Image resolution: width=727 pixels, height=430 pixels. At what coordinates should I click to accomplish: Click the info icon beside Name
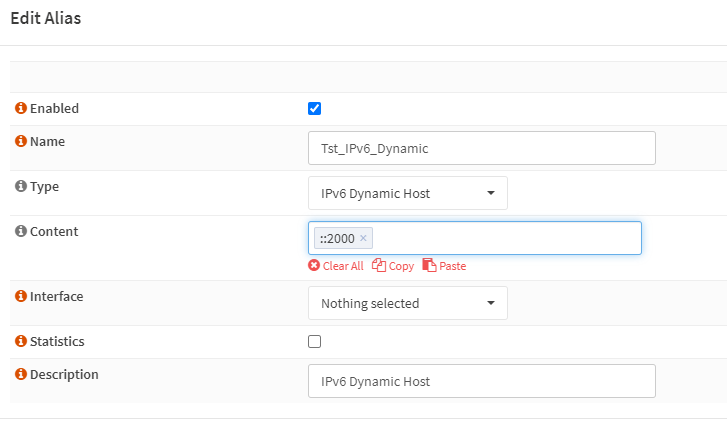click(x=21, y=141)
